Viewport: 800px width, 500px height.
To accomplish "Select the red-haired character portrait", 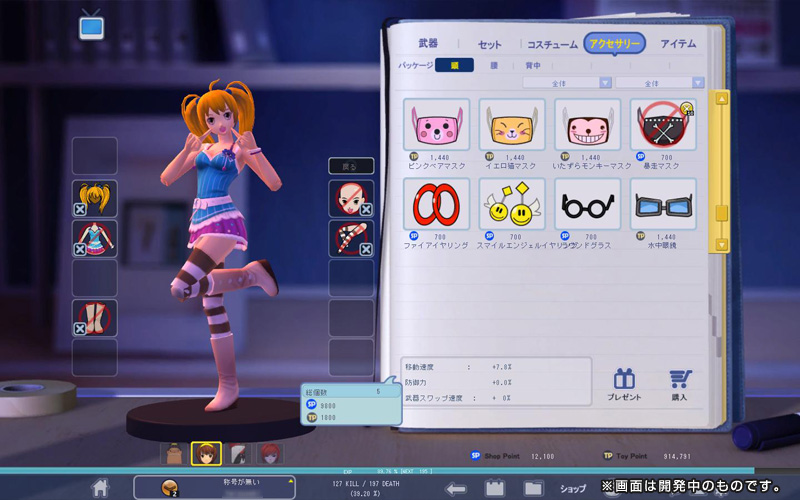I will pos(270,454).
